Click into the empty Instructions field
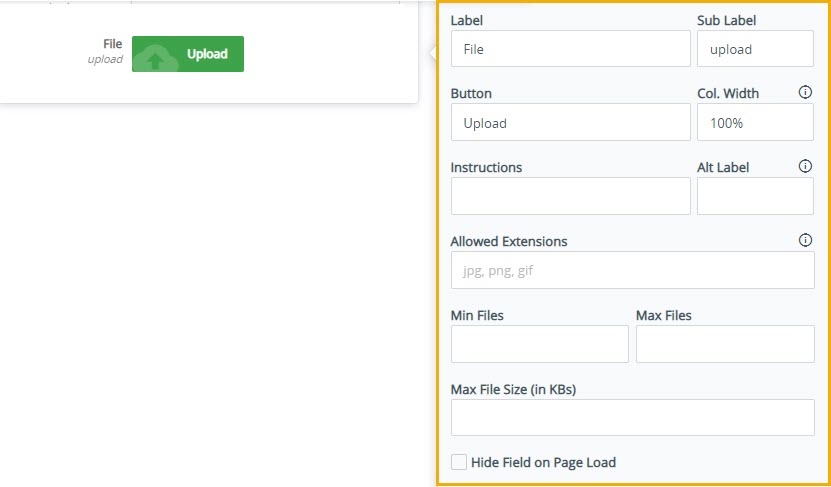 pyautogui.click(x=570, y=196)
